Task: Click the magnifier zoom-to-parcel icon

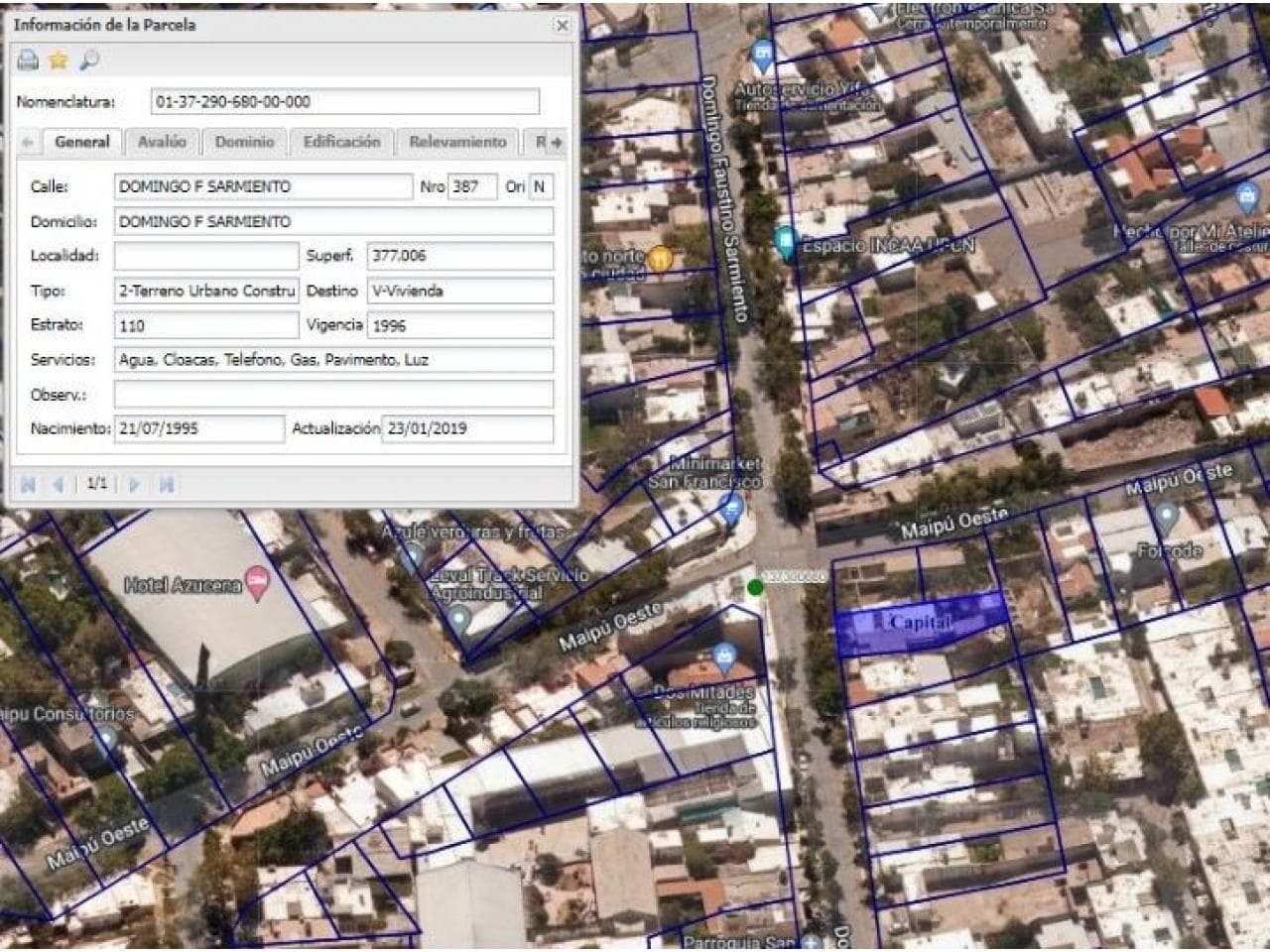Action: click(89, 60)
